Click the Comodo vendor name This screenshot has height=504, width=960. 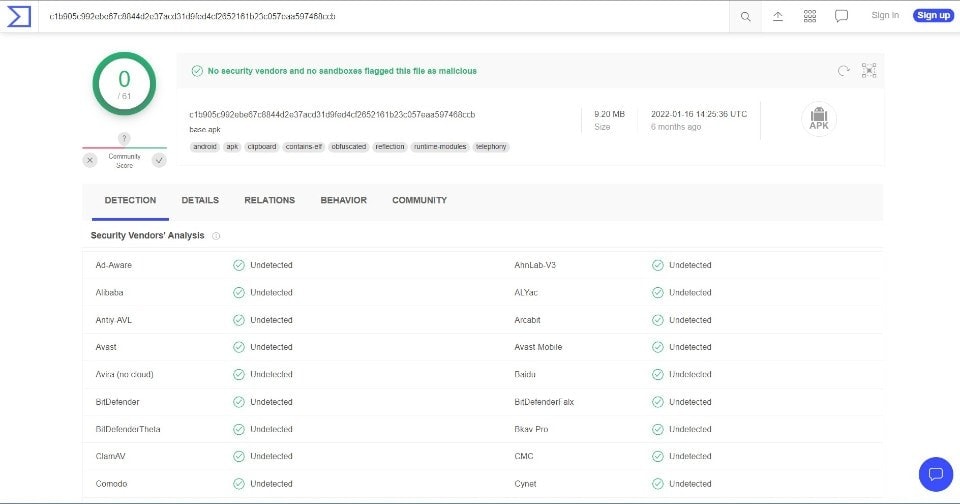point(111,484)
